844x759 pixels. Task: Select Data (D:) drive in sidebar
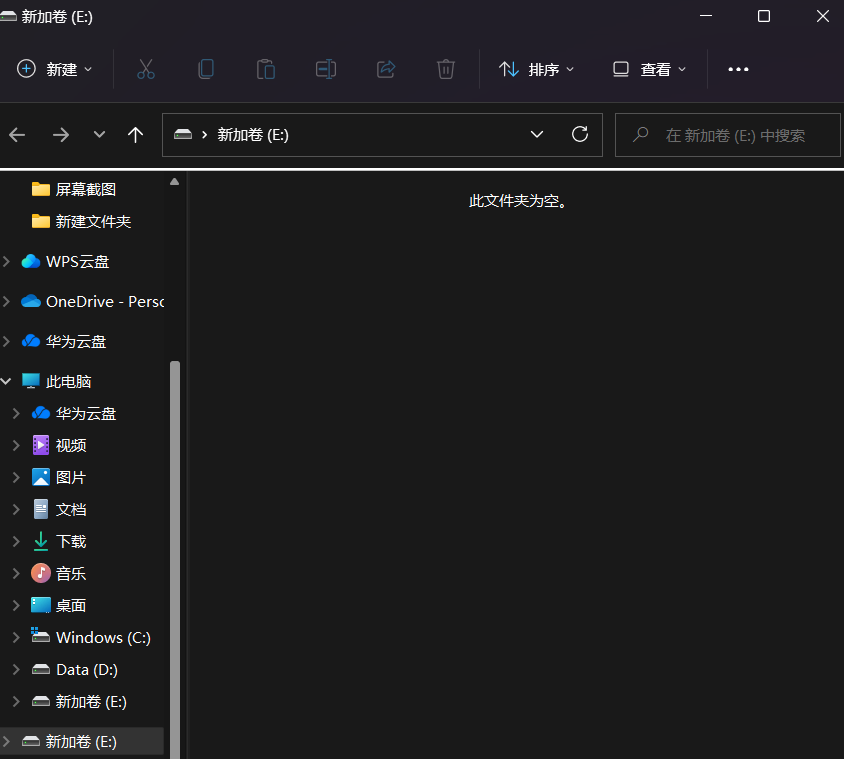click(x=86, y=669)
